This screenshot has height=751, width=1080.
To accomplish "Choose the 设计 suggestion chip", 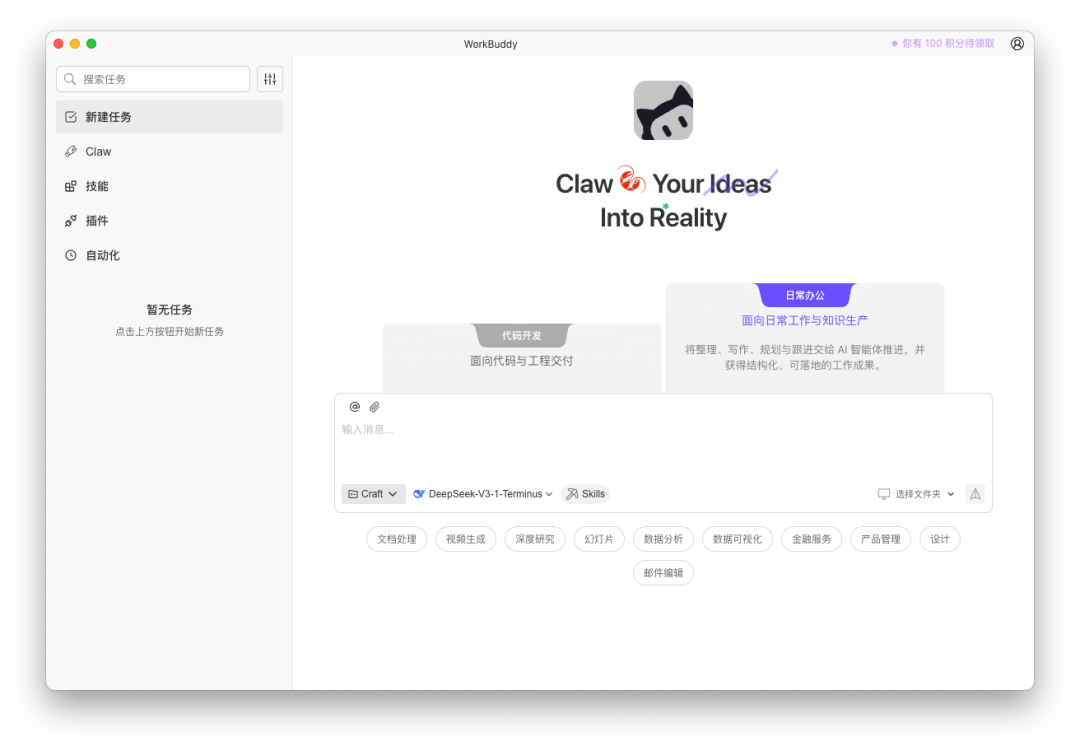I will pos(940,539).
